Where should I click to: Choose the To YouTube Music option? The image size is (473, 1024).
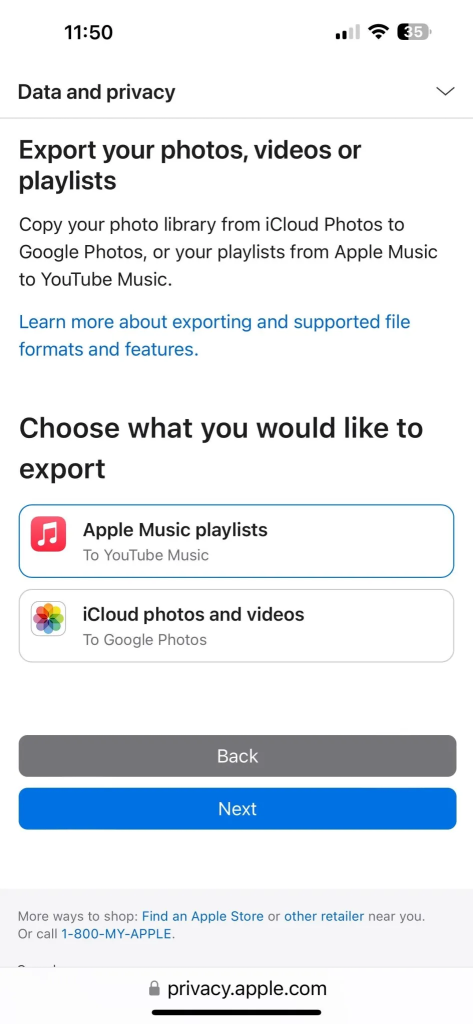146,556
